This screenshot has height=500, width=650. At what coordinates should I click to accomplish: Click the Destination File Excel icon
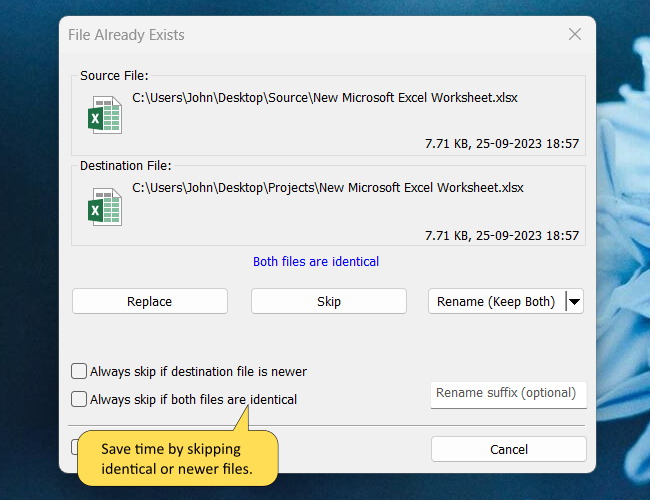104,206
